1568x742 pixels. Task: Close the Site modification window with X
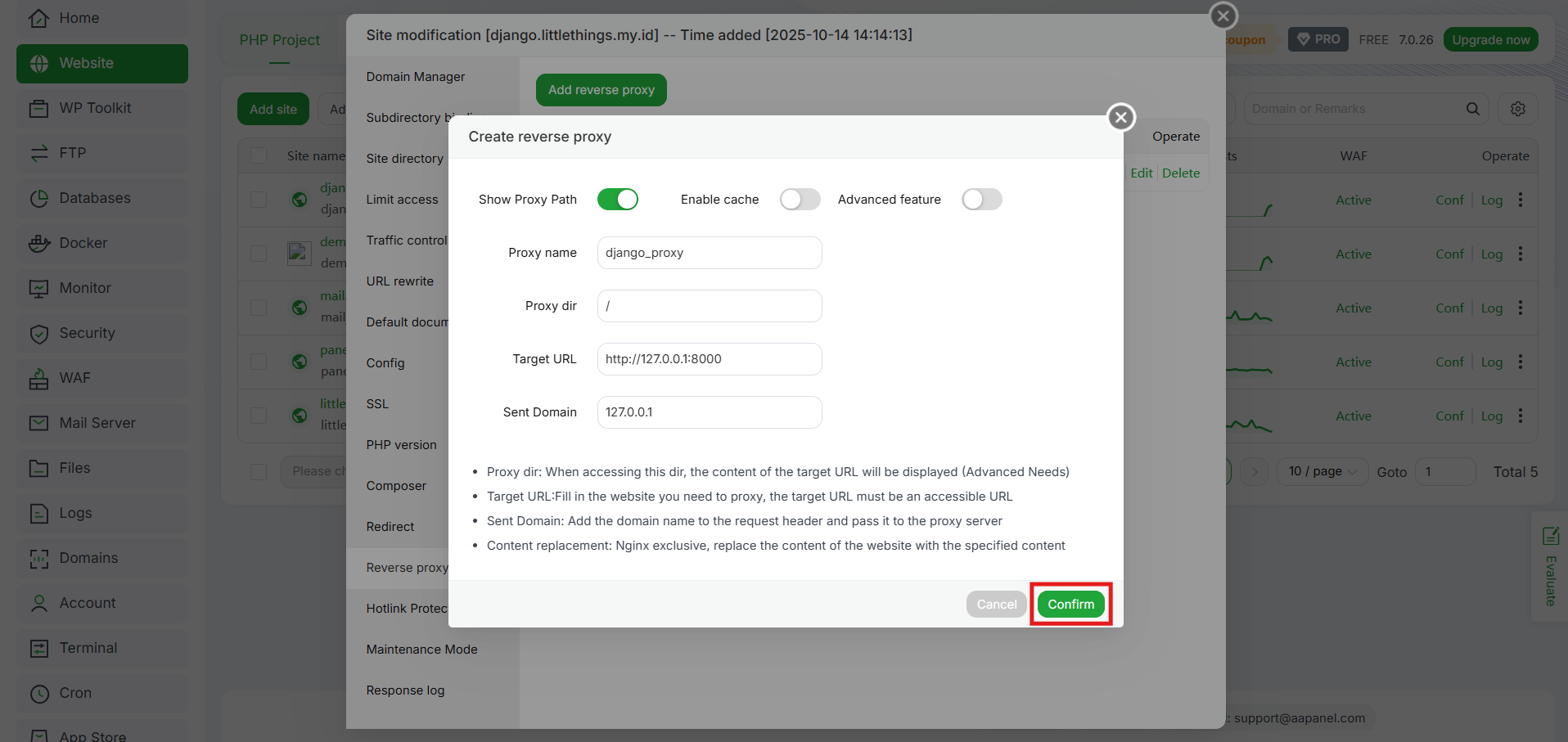pyautogui.click(x=1223, y=16)
